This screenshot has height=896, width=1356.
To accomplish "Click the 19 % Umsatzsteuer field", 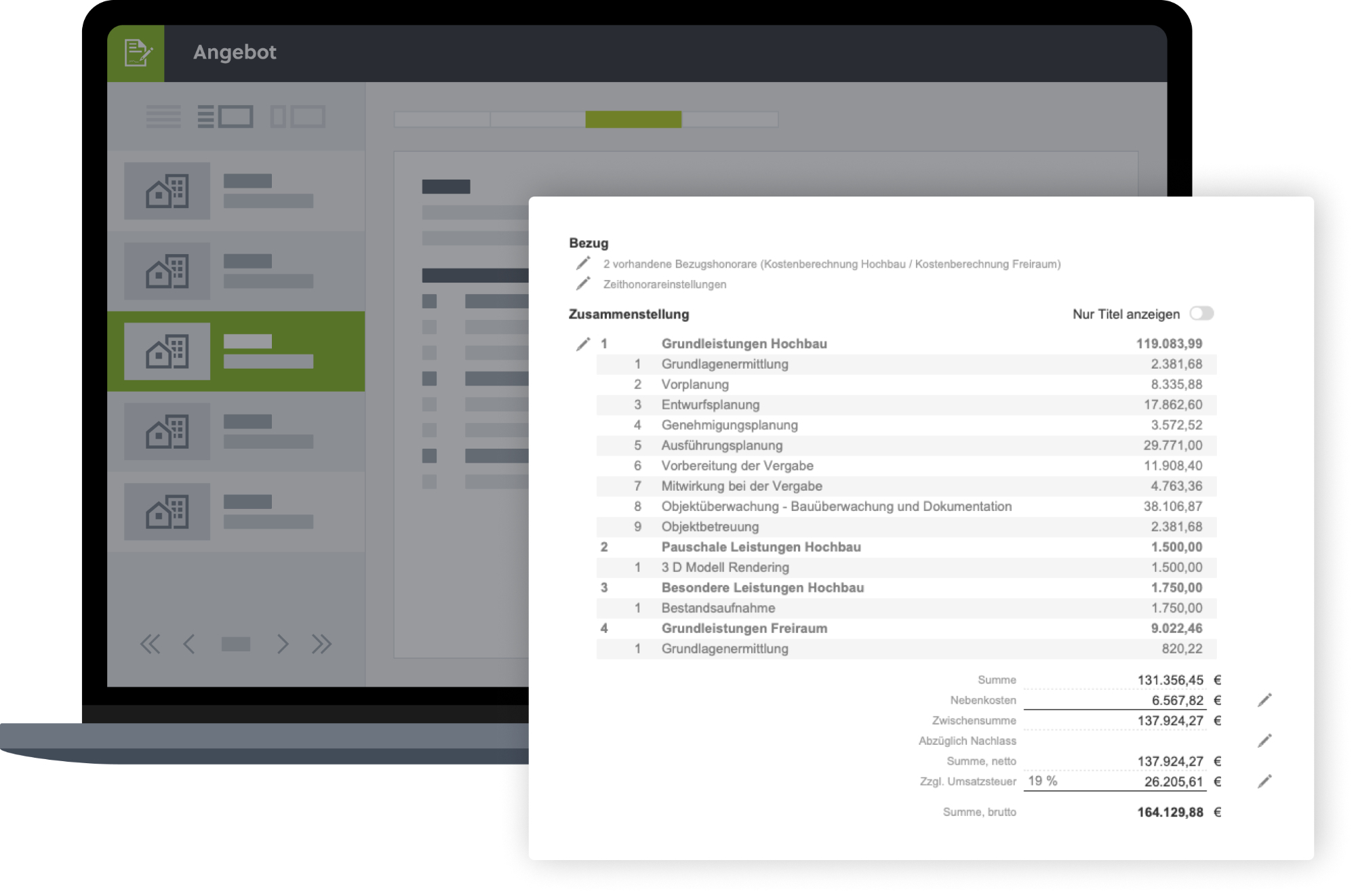I will click(x=1043, y=781).
